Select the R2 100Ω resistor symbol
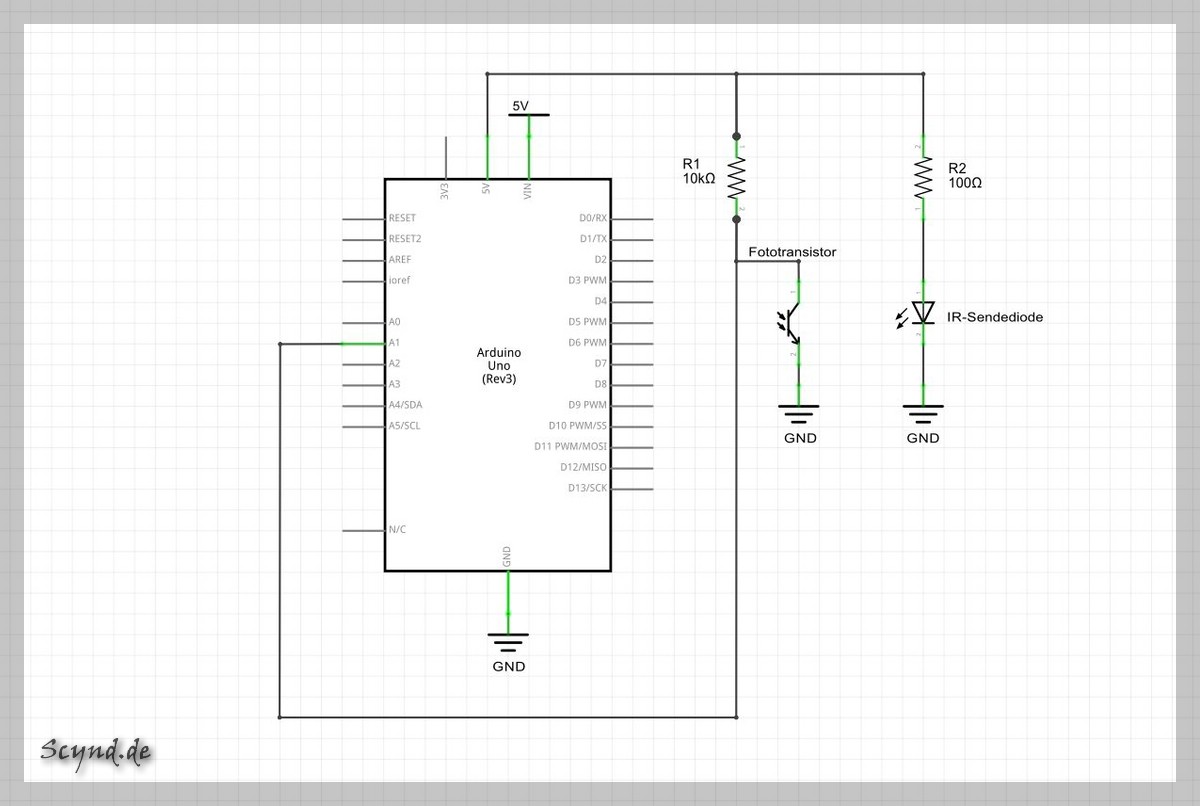 [923, 177]
